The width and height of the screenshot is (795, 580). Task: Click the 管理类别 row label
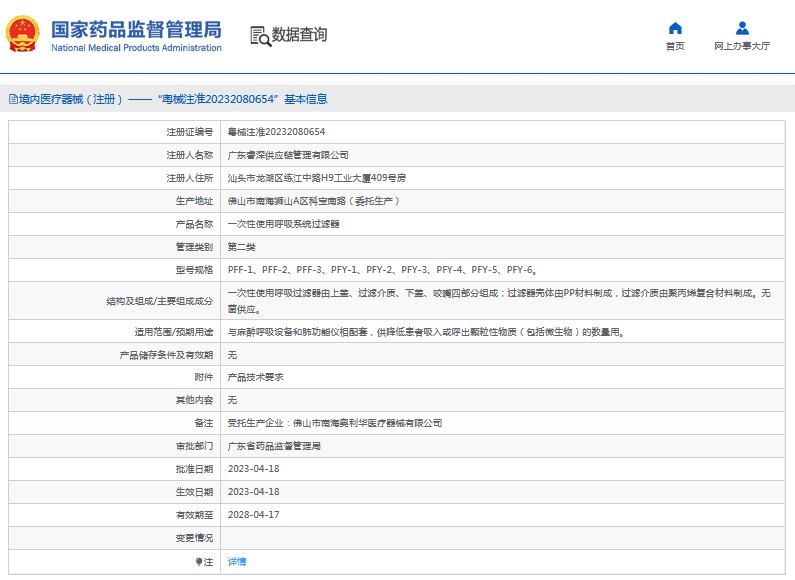pyautogui.click(x=194, y=247)
